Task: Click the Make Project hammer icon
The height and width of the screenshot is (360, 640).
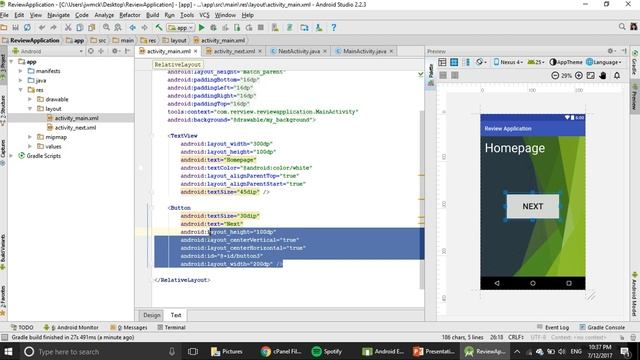Action: coord(159,28)
